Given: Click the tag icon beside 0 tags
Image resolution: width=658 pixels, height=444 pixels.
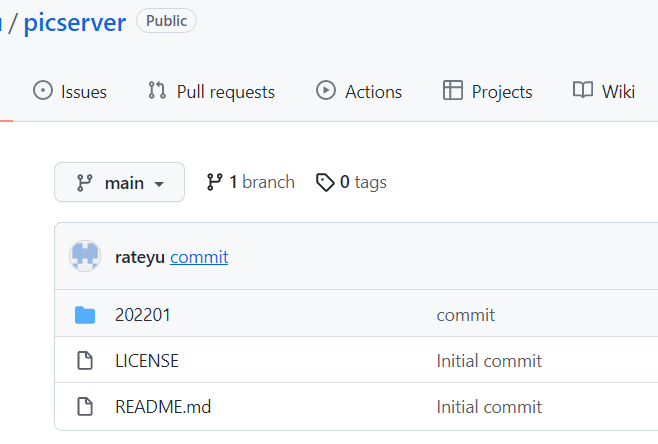Looking at the screenshot, I should tap(325, 183).
